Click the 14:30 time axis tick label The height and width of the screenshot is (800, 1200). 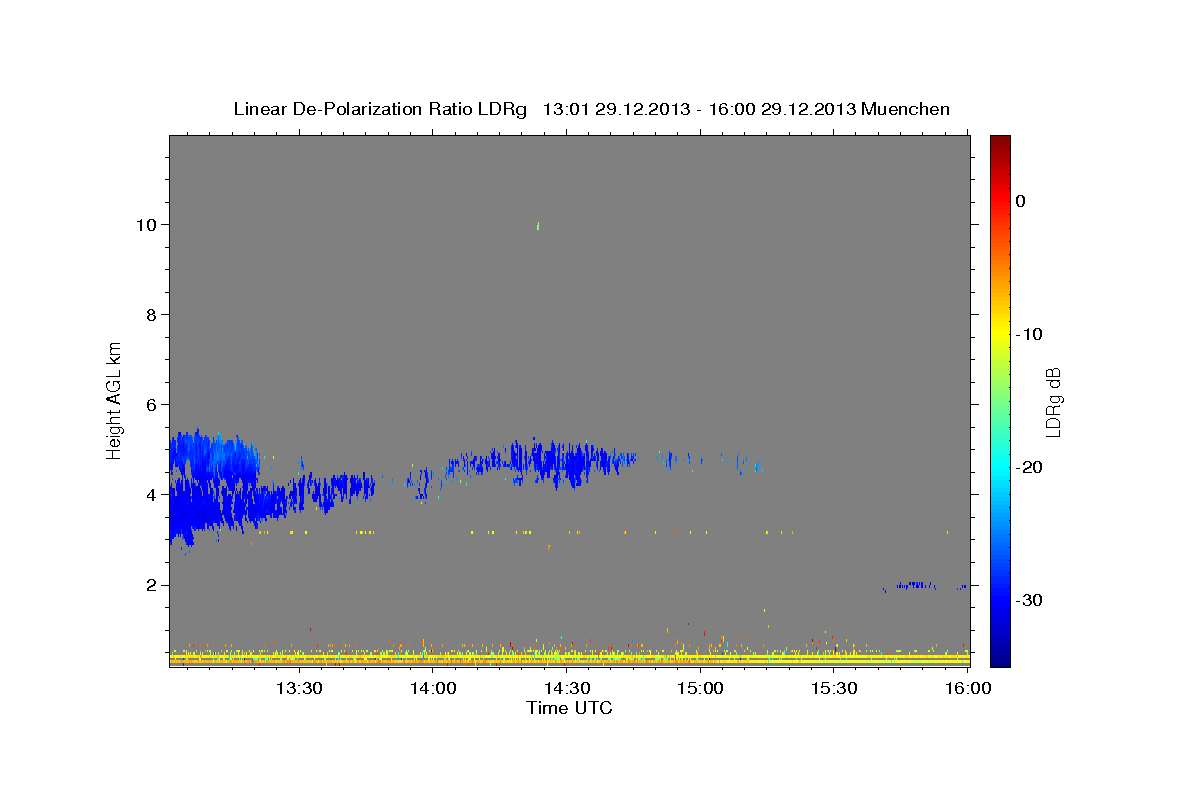click(567, 689)
